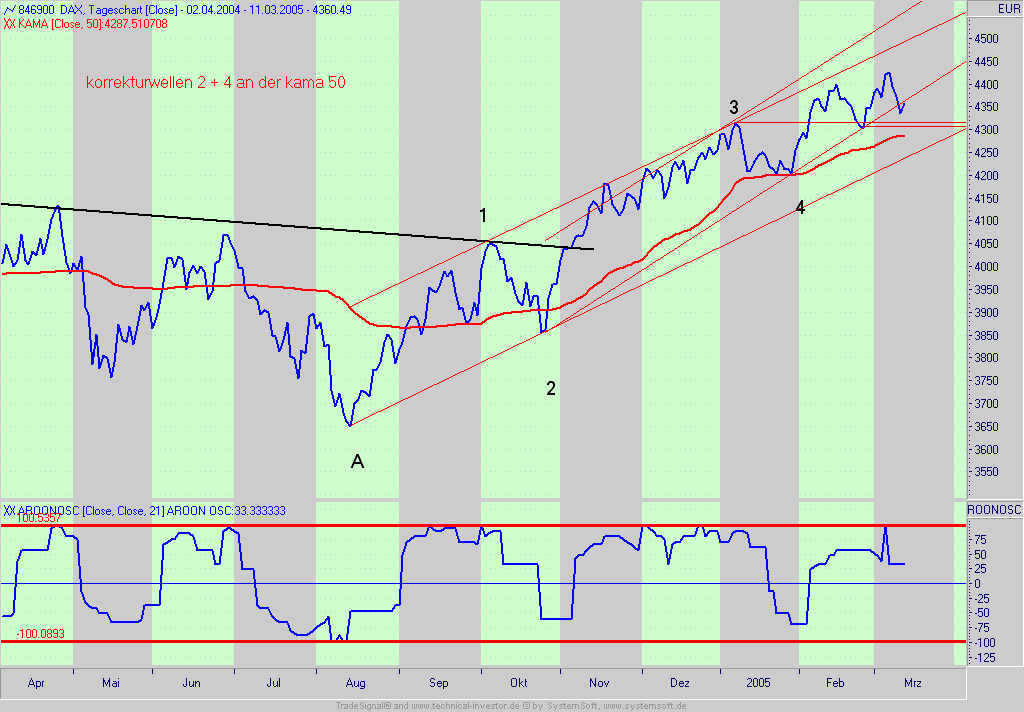Viewport: 1024px width, 712px height.
Task: Click the 100.5357 upper level label
Action: (39, 518)
